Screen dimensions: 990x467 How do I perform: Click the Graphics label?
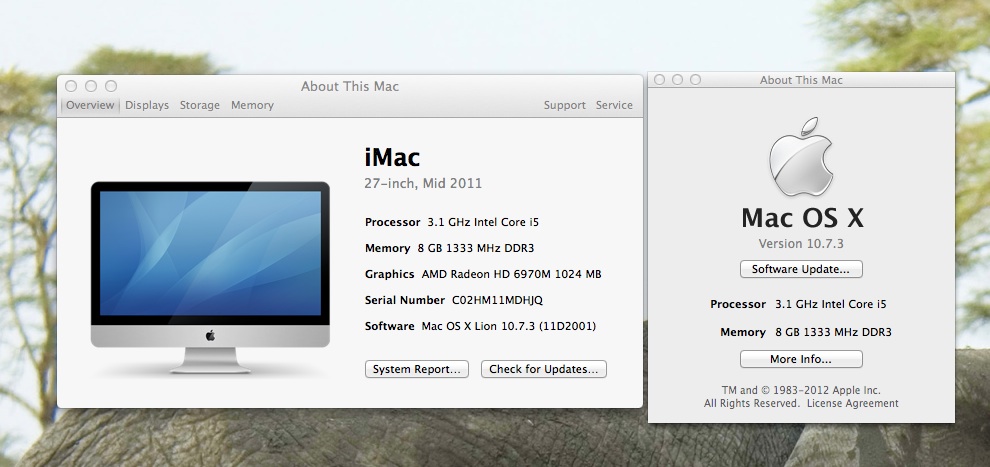pyautogui.click(x=390, y=275)
